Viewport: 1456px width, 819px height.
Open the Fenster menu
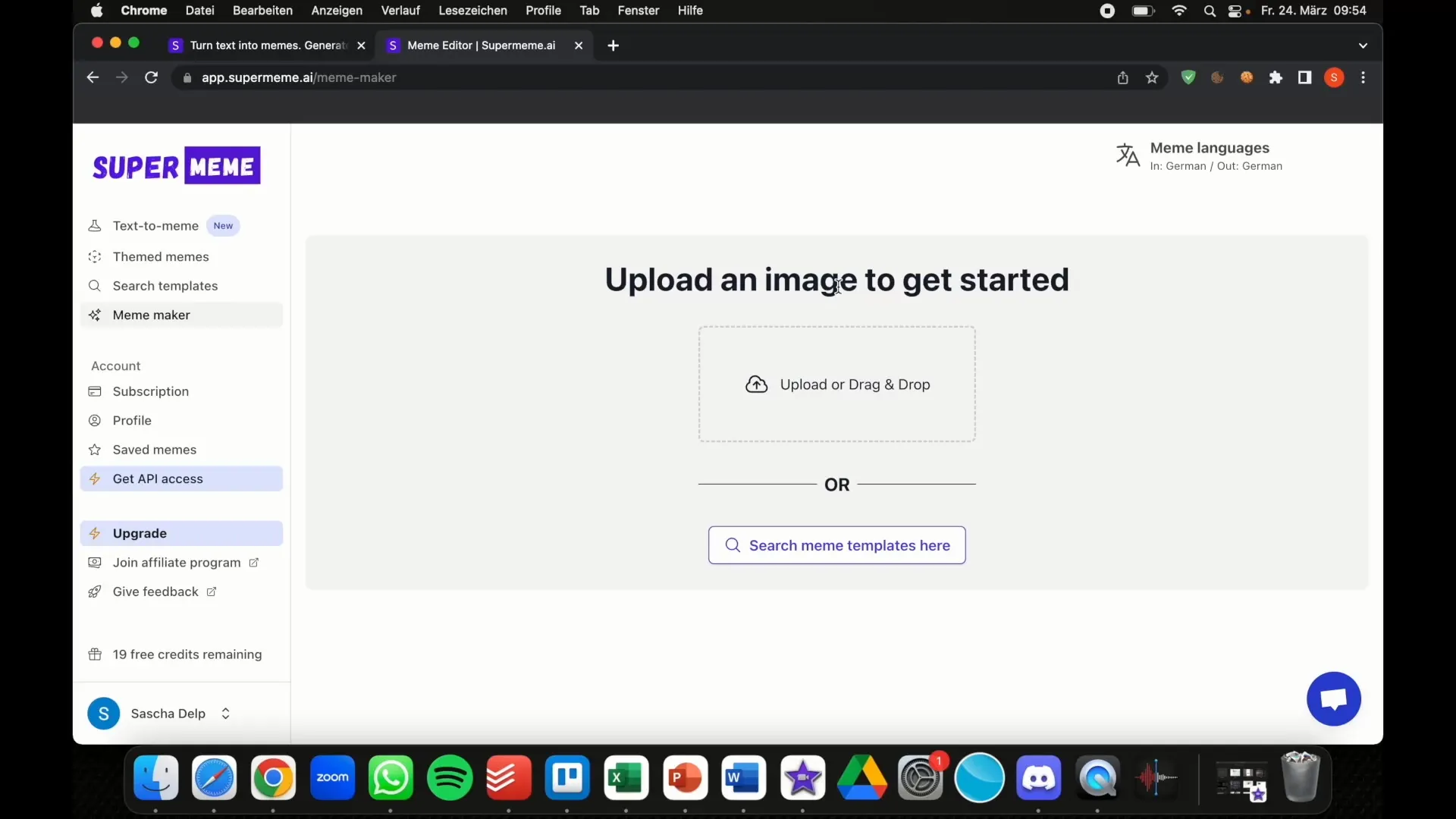pos(638,11)
